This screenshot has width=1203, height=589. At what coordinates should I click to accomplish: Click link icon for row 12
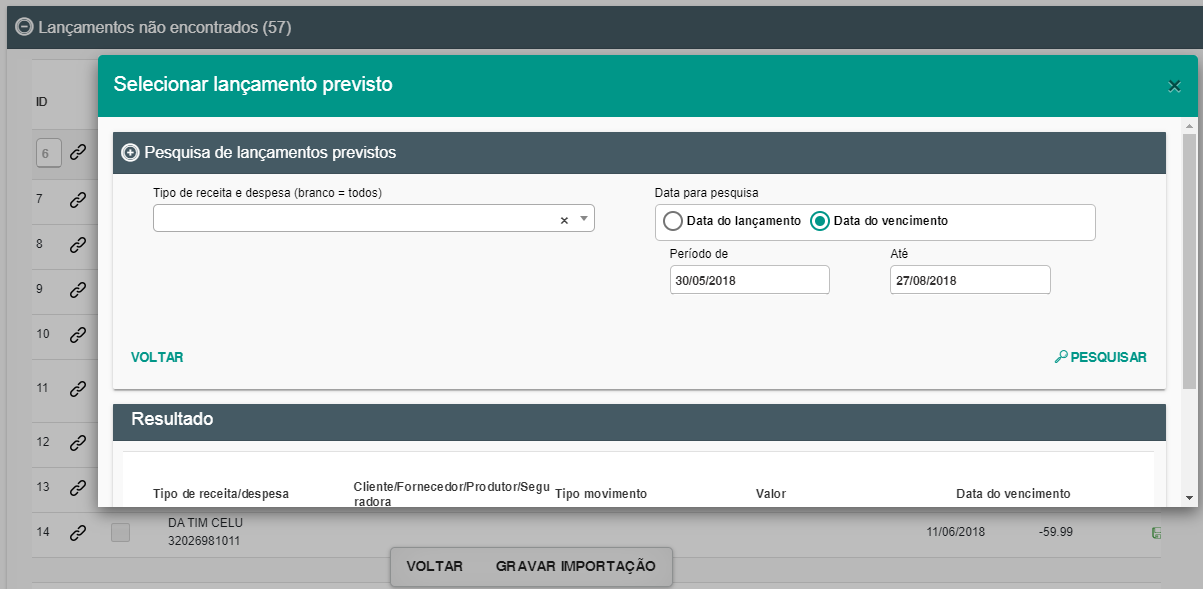tap(77, 442)
